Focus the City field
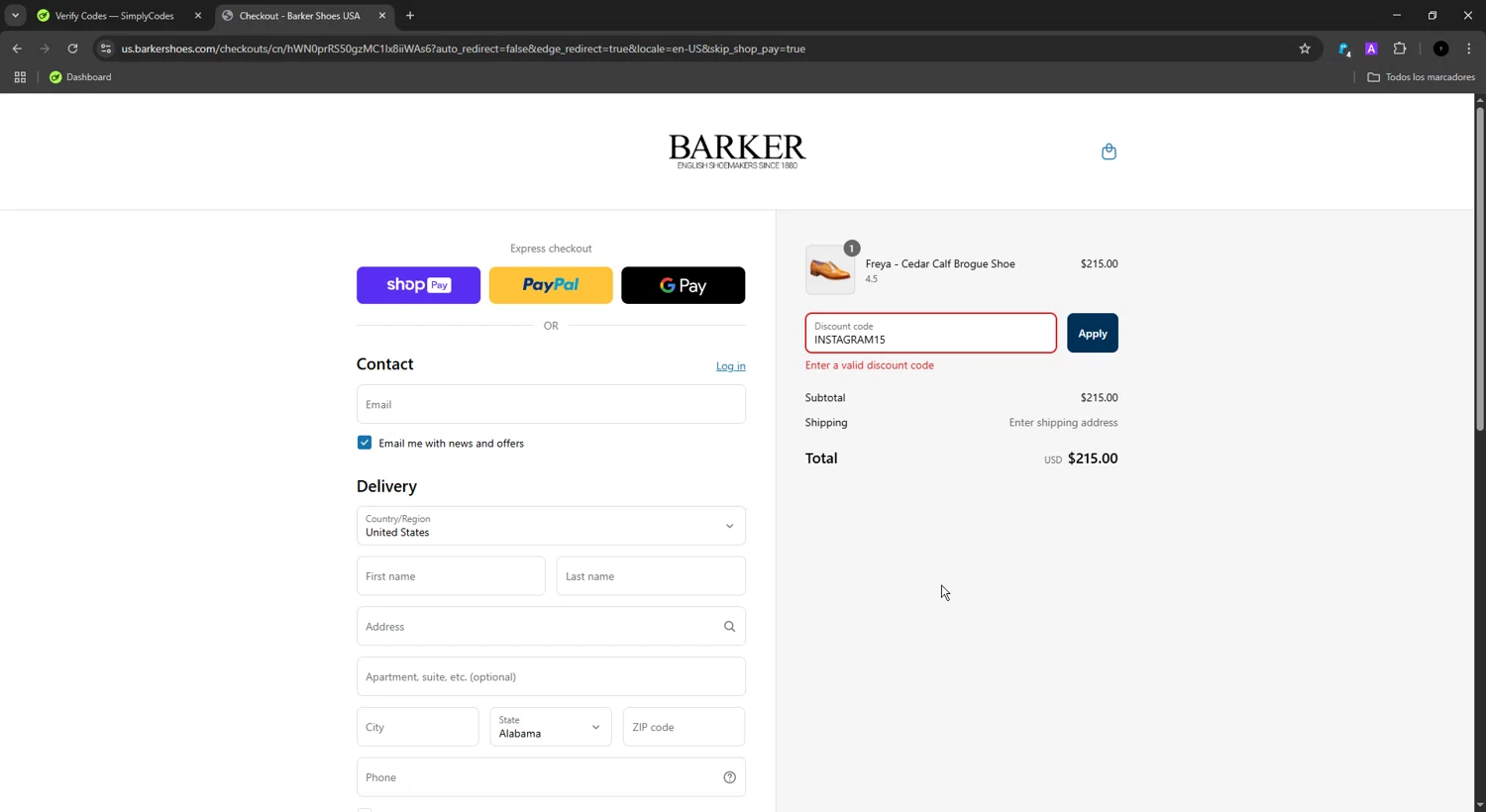 tap(417, 727)
